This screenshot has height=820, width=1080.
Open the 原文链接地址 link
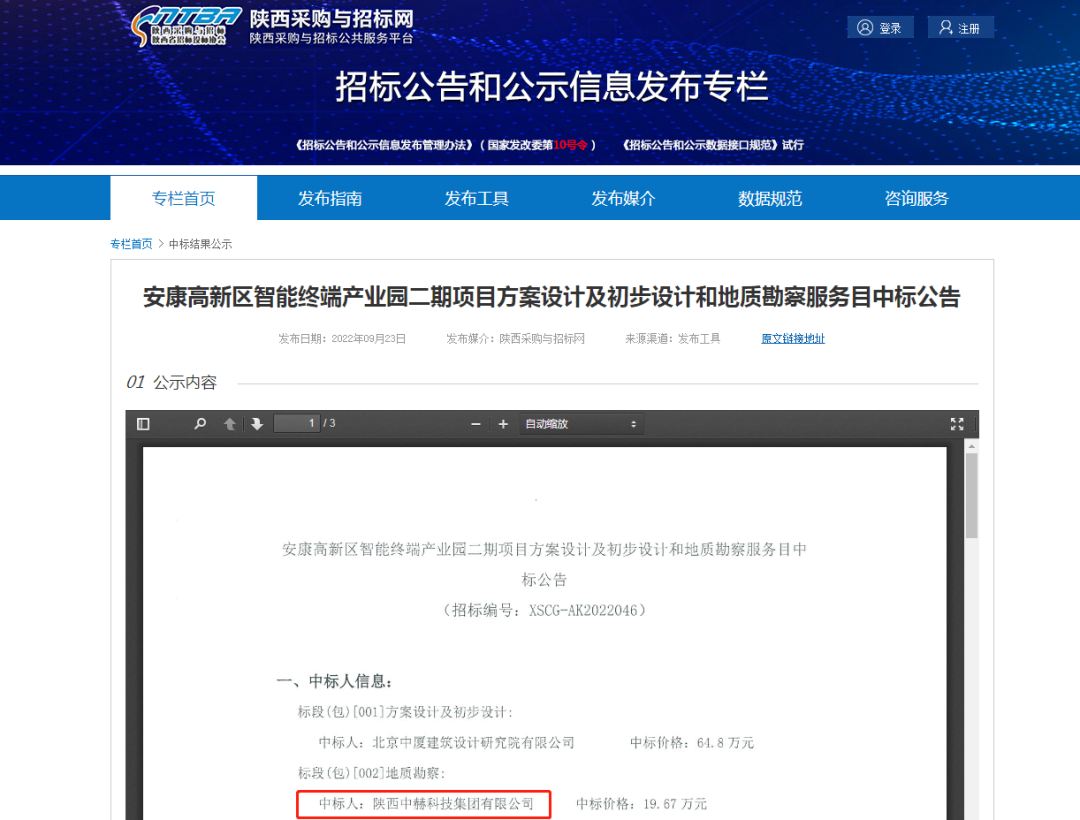793,339
